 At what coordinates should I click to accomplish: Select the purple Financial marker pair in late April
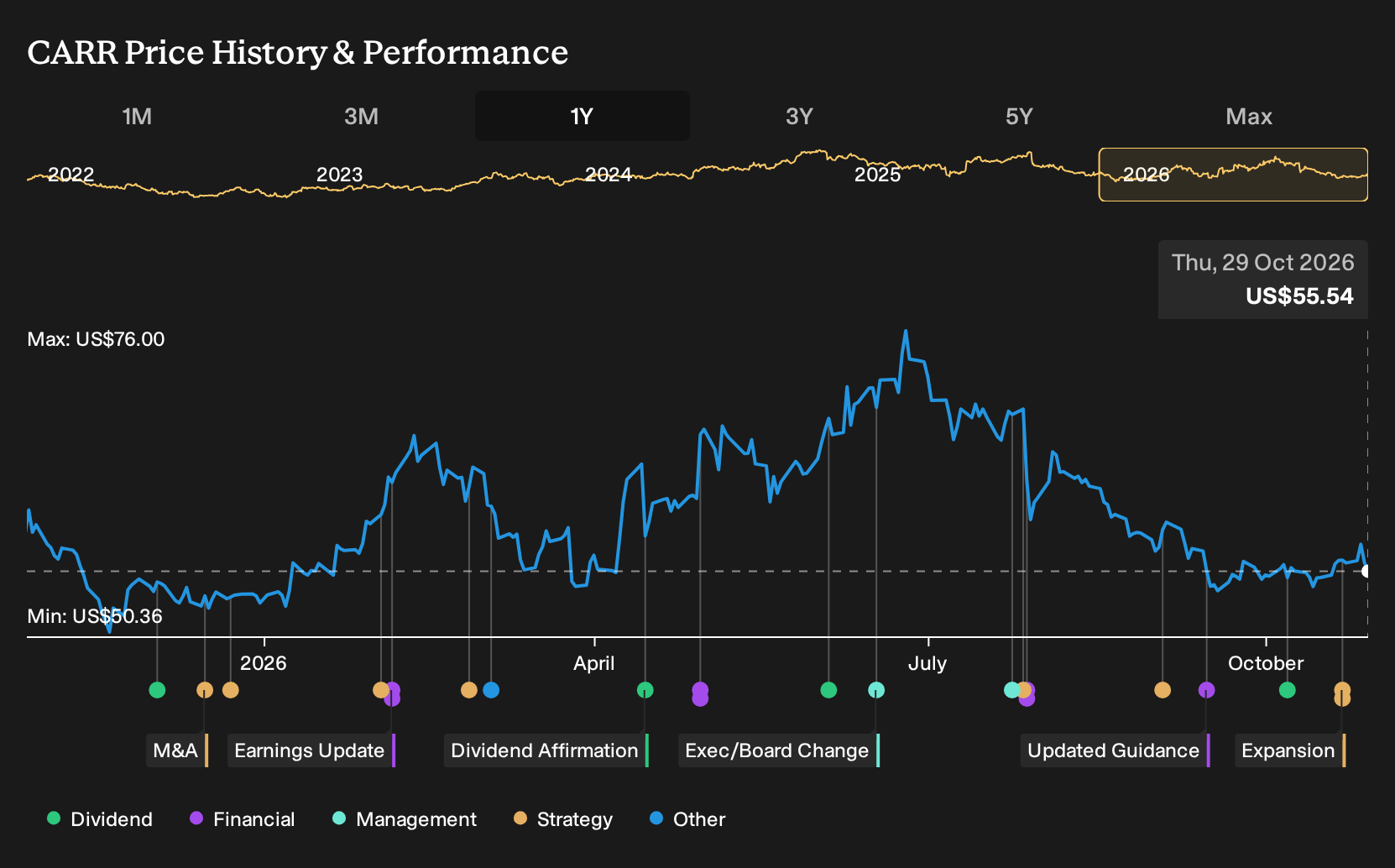pos(700,694)
